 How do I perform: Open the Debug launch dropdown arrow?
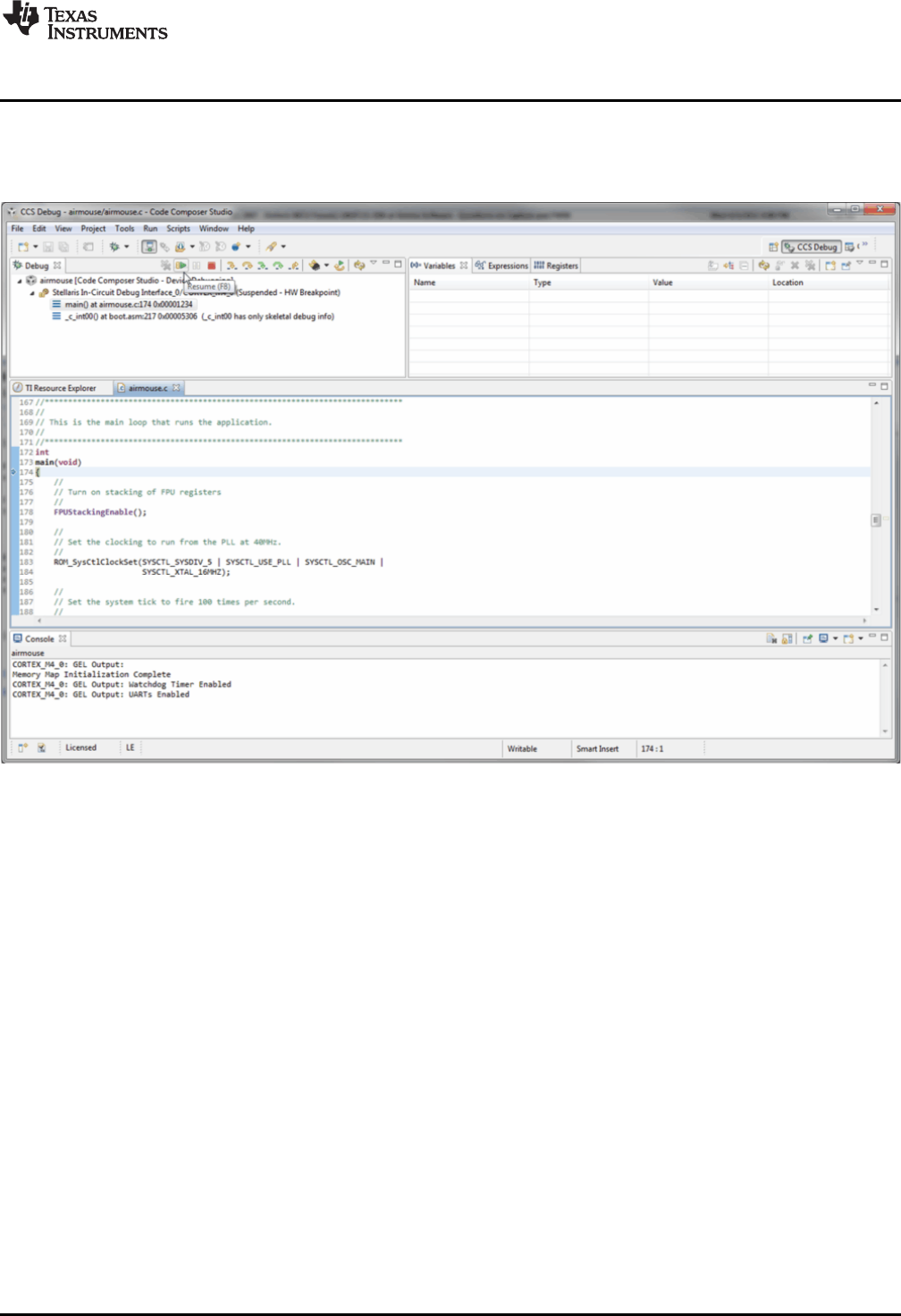click(126, 247)
